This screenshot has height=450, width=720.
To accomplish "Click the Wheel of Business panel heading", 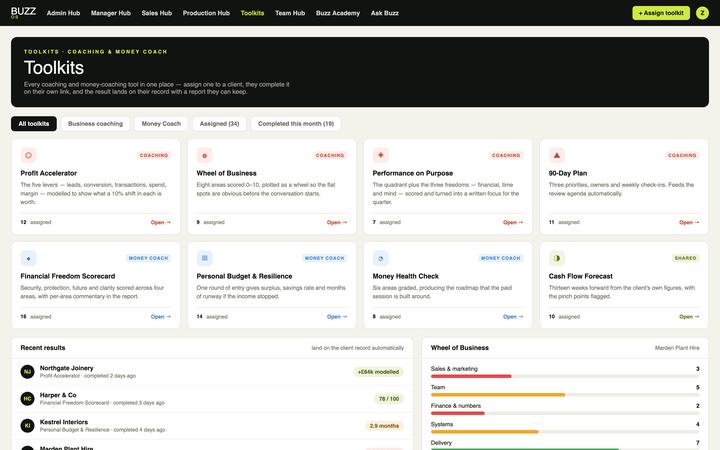I will click(460, 348).
